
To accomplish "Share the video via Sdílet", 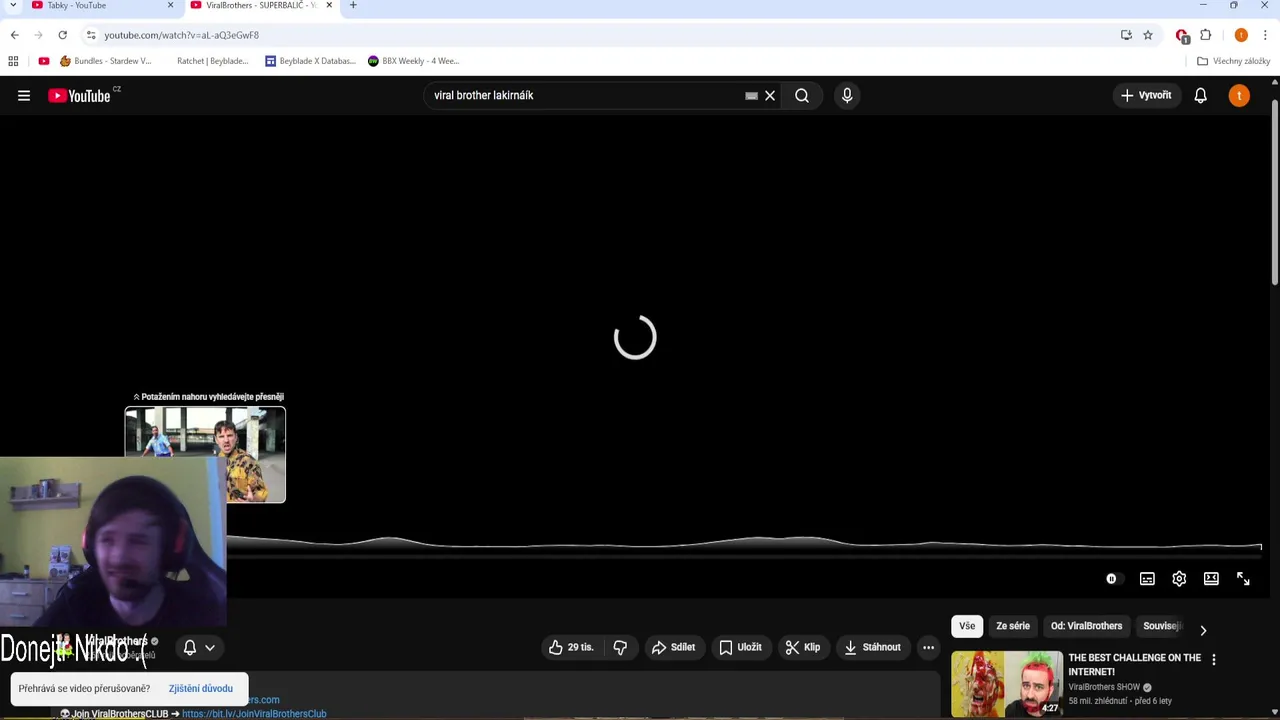I will [x=673, y=647].
